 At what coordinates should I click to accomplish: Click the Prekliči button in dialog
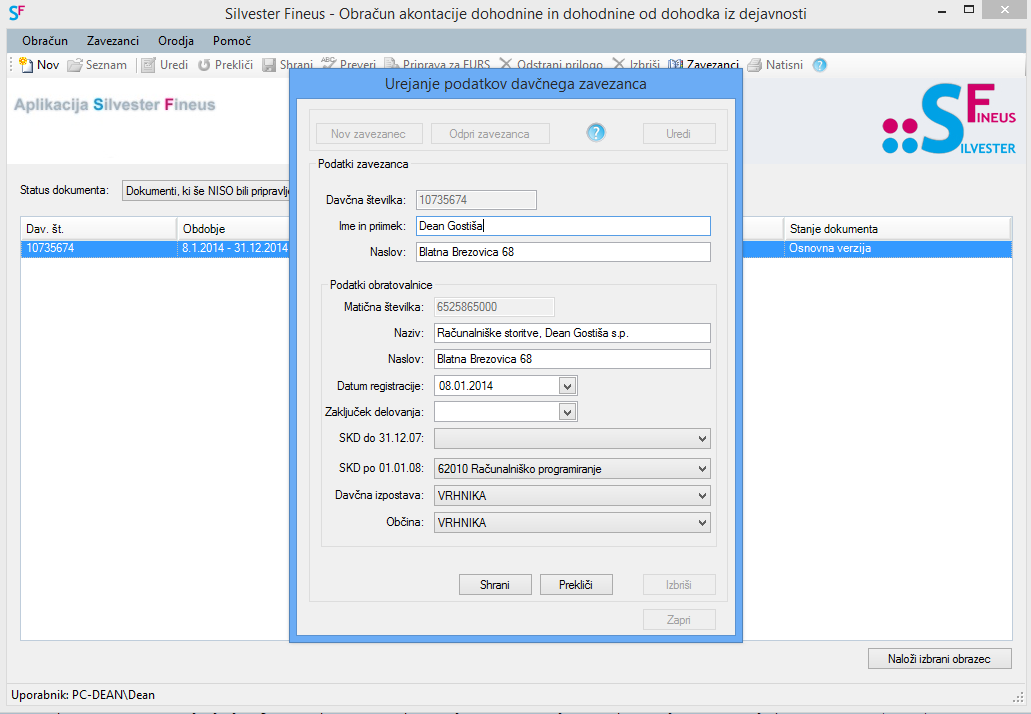tap(576, 584)
